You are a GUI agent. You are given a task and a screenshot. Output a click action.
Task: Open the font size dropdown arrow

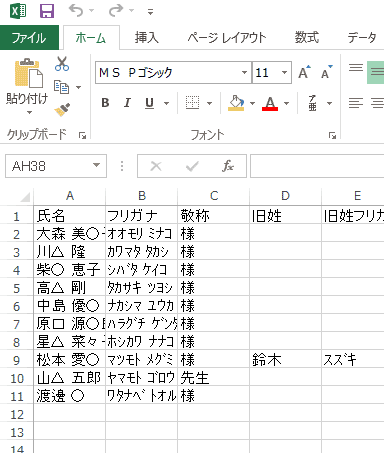[x=284, y=72]
